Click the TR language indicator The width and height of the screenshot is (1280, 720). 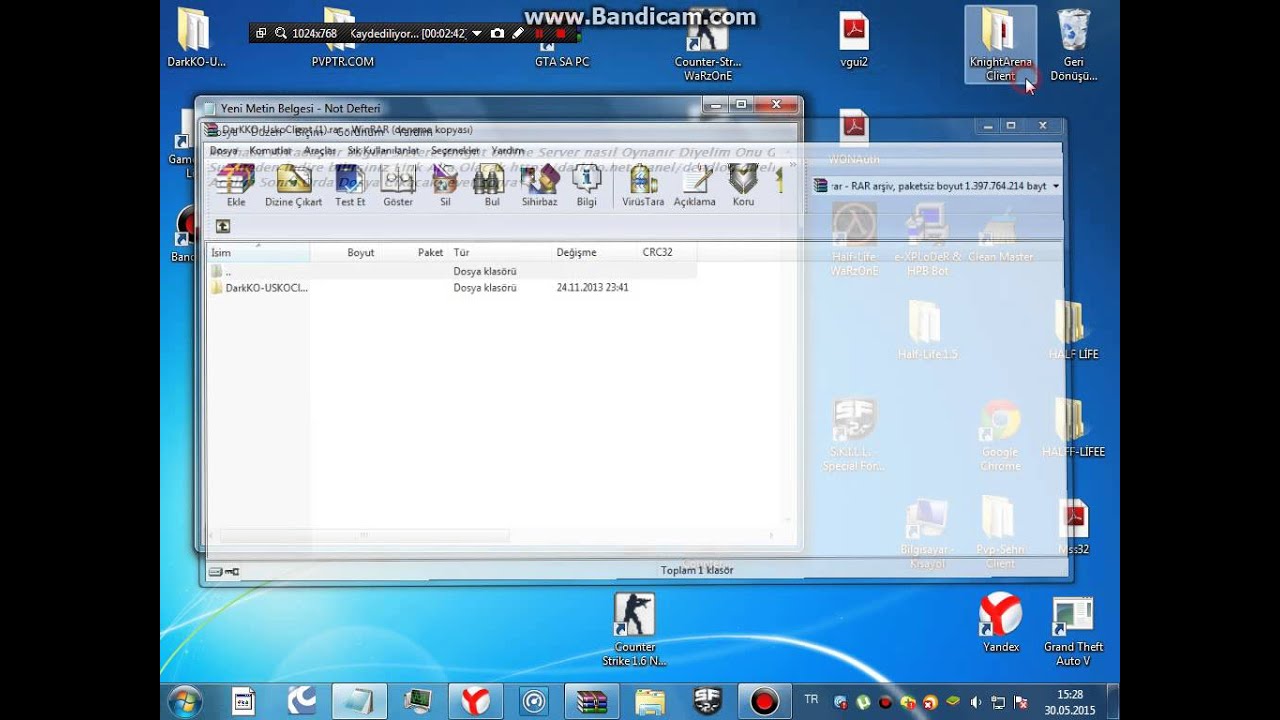(x=811, y=700)
